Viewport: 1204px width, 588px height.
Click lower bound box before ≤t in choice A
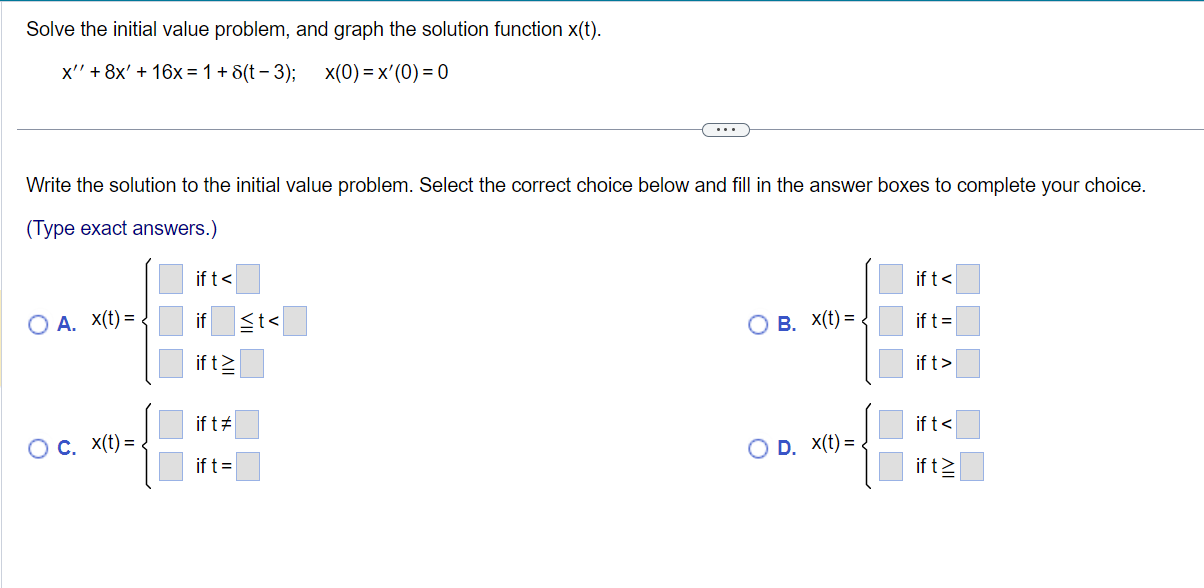click(224, 321)
